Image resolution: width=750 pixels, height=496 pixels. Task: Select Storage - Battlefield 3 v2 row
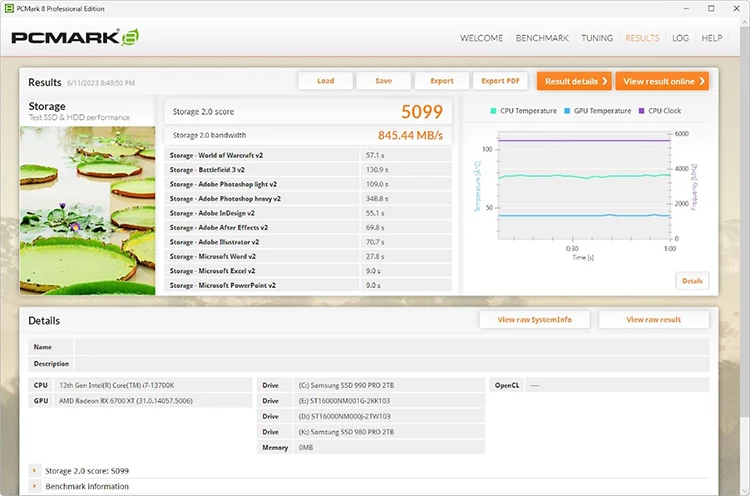tap(309, 169)
